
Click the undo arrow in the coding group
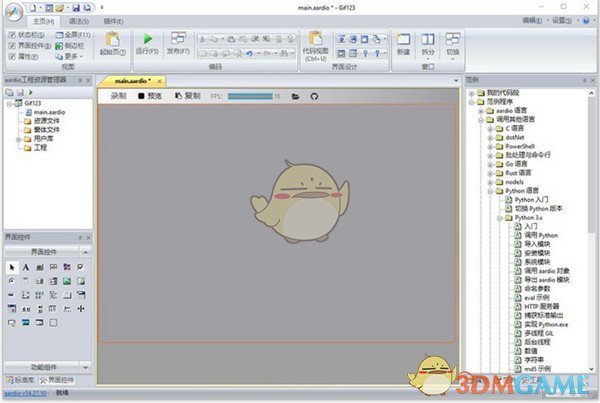(x=249, y=54)
